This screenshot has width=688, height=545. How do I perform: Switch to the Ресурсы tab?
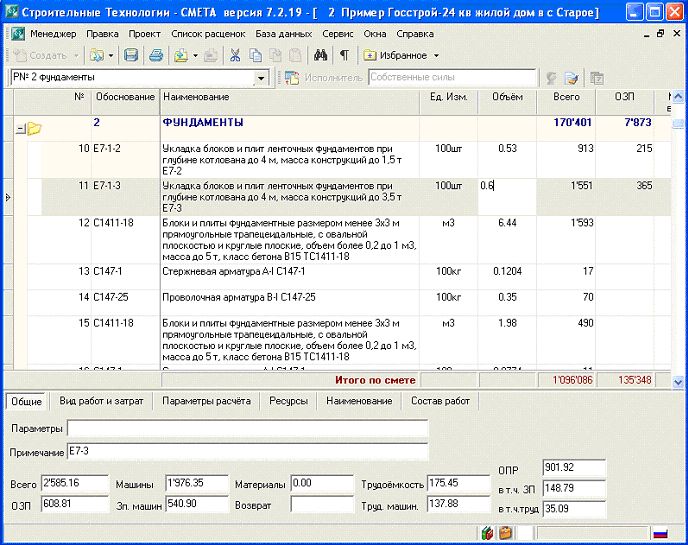288,401
